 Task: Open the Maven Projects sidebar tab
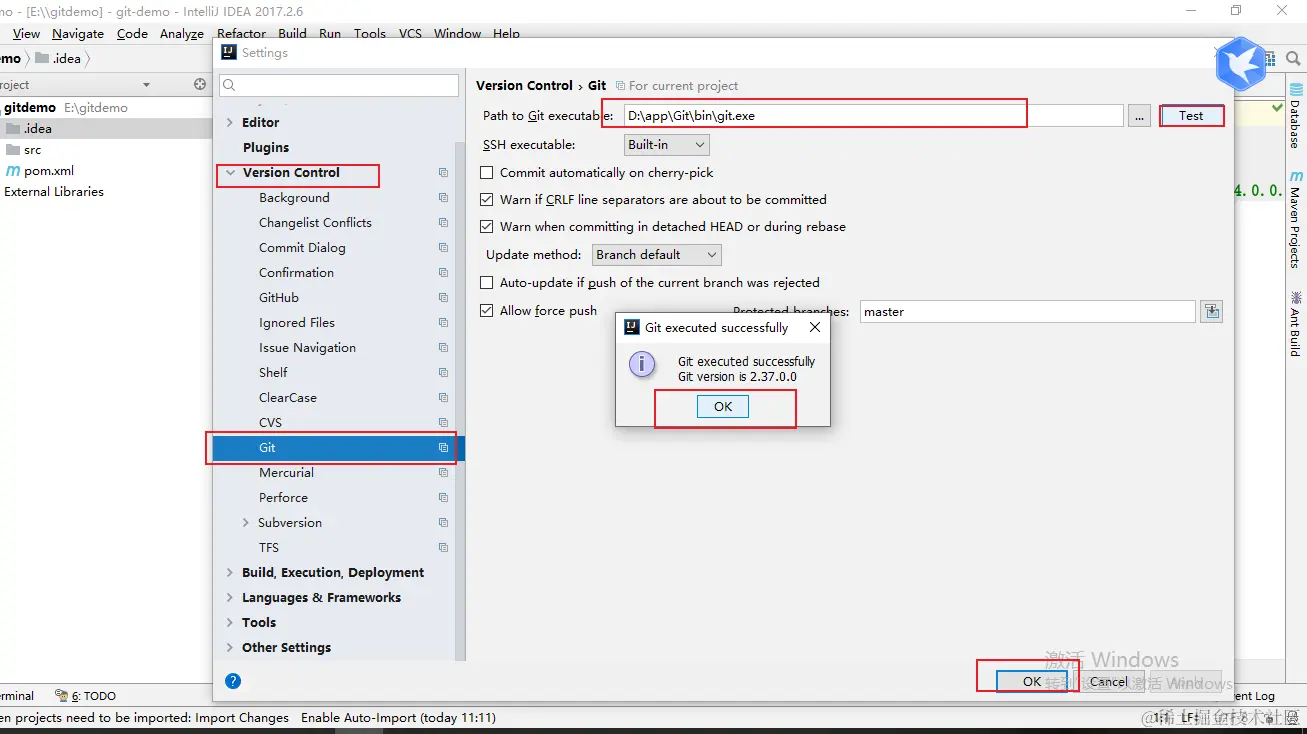(x=1295, y=219)
